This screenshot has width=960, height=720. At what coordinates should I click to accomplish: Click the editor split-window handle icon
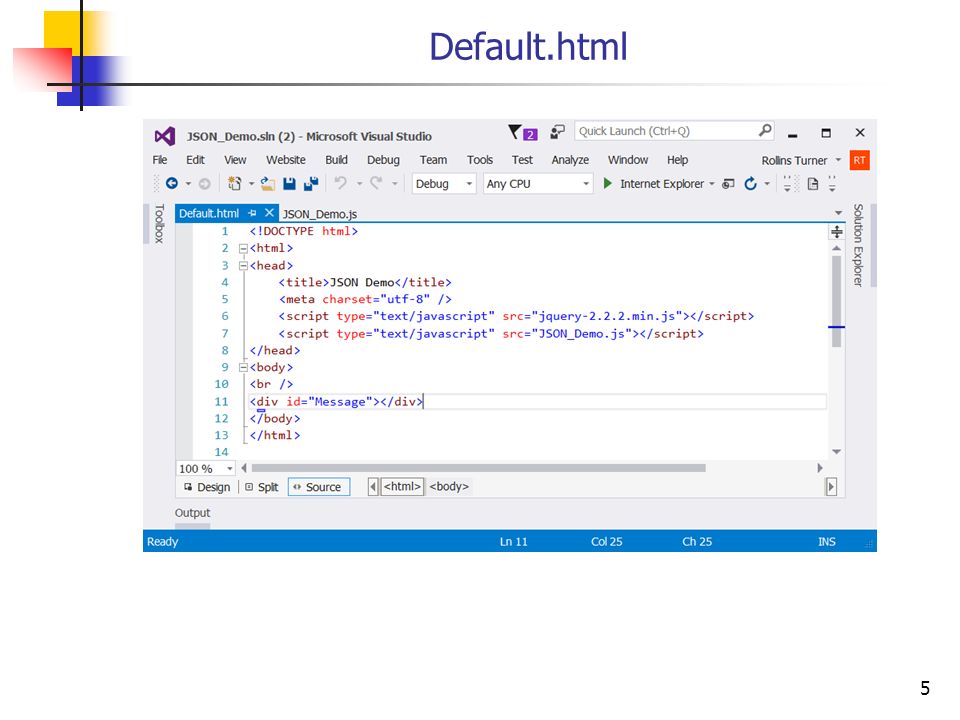(836, 232)
